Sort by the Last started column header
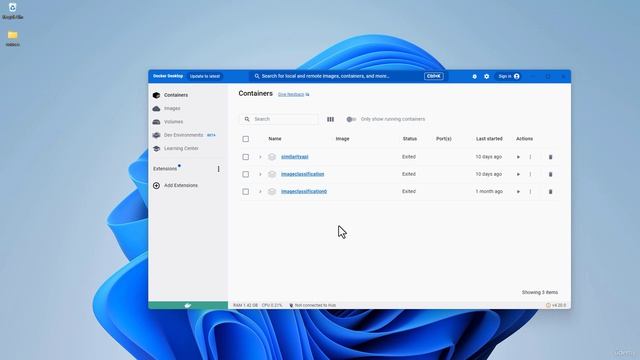Screen dimensions: 640x360 coord(489,139)
